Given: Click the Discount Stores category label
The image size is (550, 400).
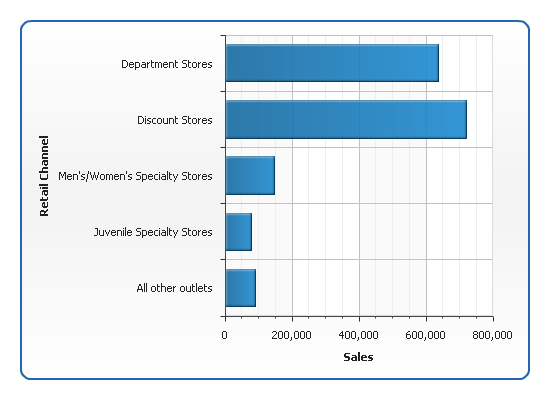Looking at the screenshot, I should [175, 120].
